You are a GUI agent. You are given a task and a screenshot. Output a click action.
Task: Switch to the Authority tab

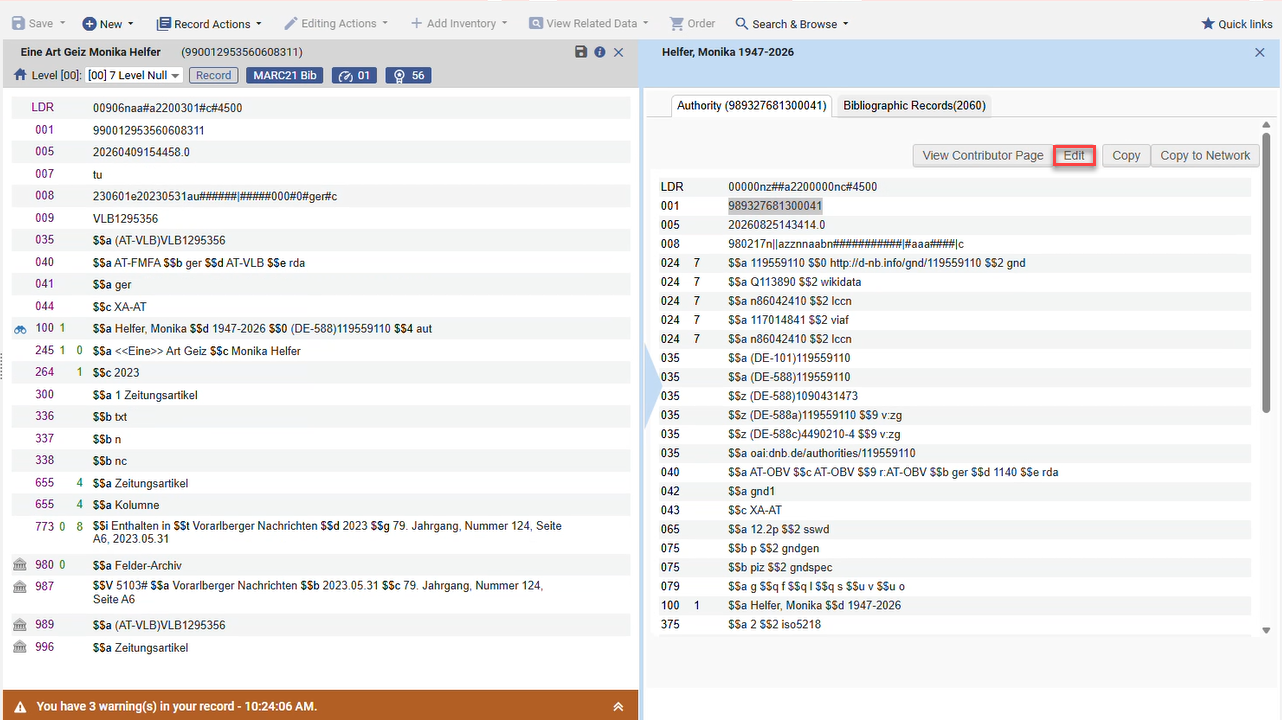click(751, 105)
